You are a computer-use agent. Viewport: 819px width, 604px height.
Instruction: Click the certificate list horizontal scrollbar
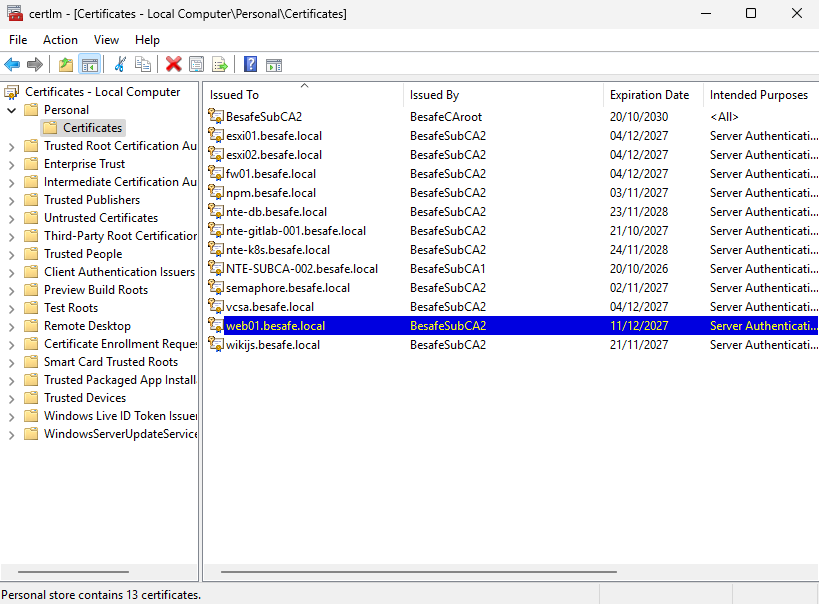[418, 572]
